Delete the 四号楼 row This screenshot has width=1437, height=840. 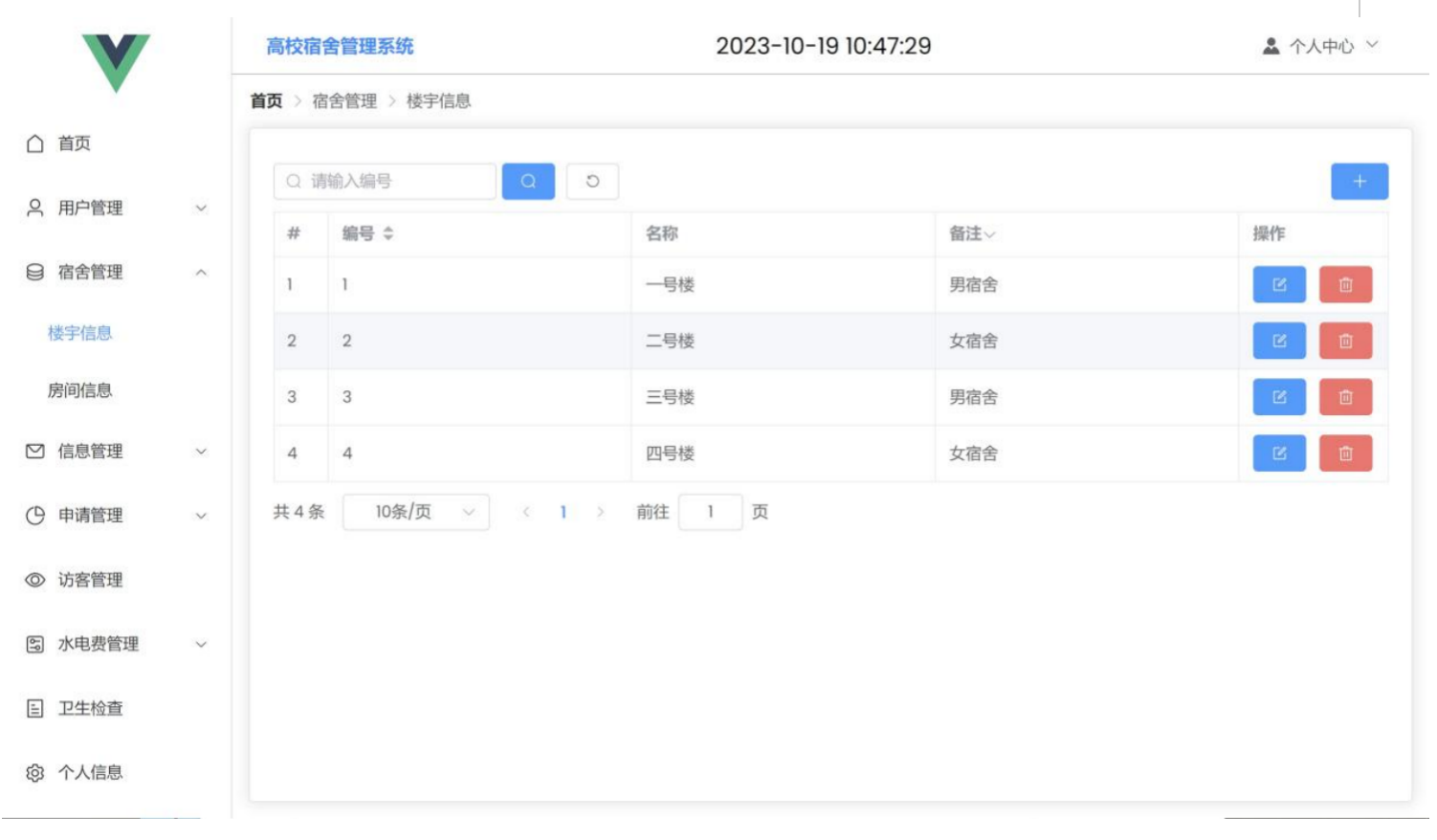pyautogui.click(x=1345, y=453)
